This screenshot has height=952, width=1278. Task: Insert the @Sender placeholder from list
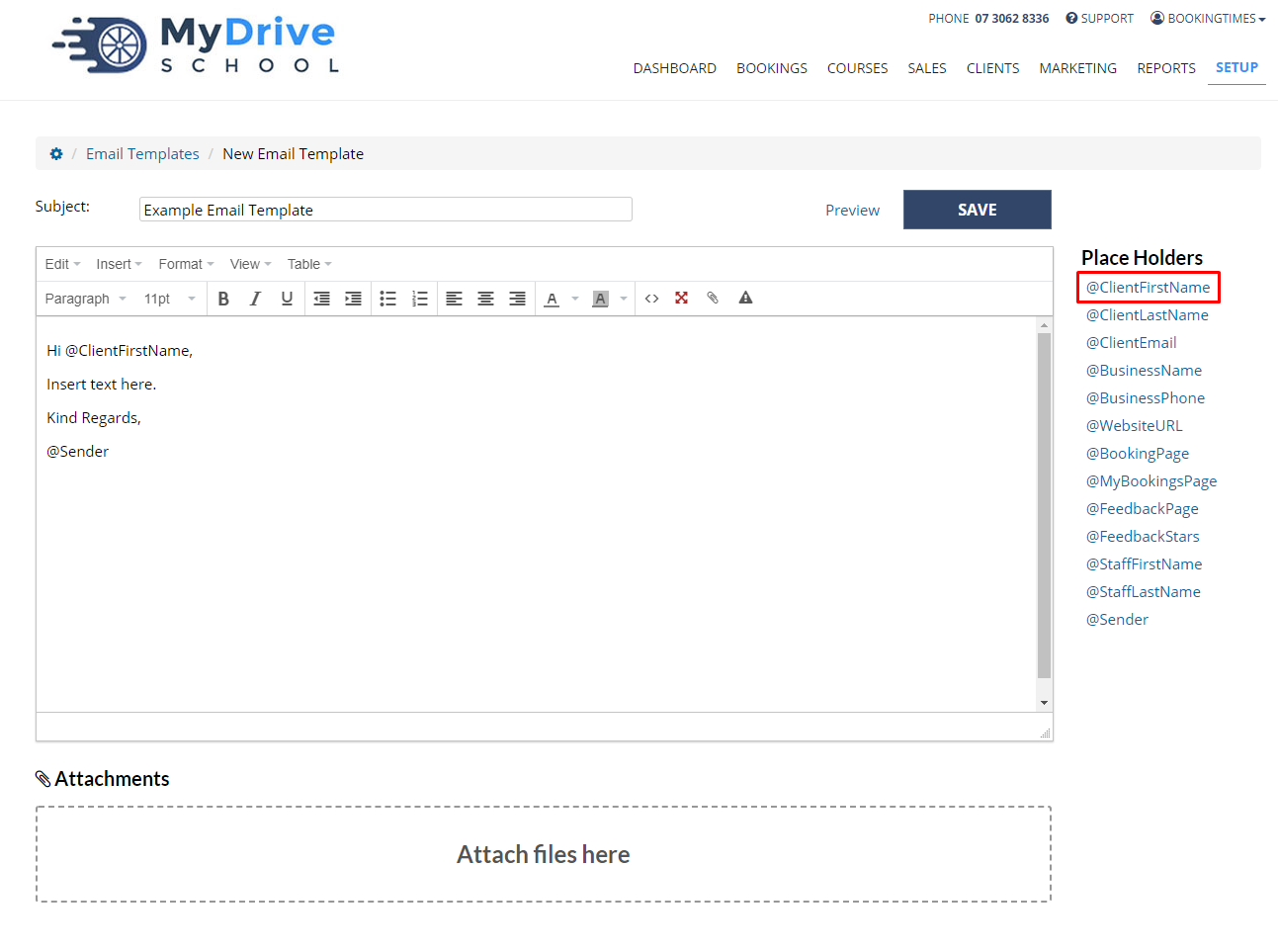pyautogui.click(x=1118, y=620)
